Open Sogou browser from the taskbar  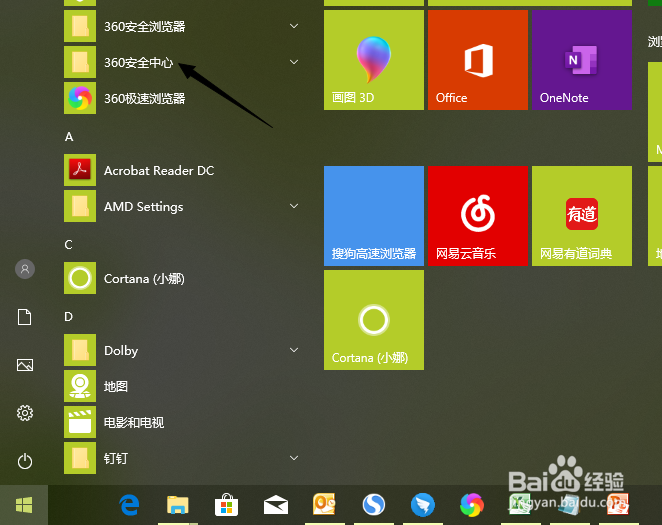[x=374, y=505]
